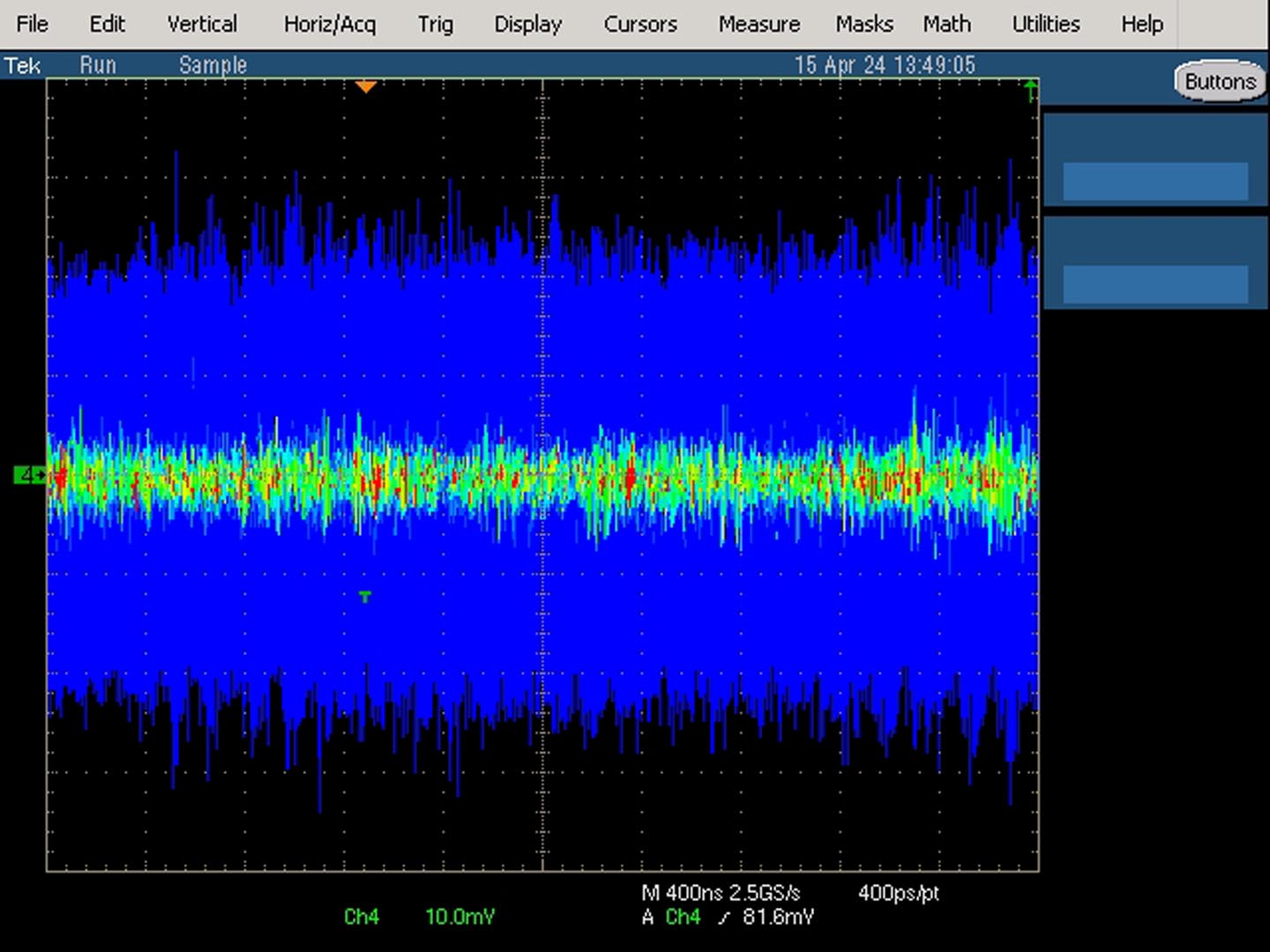Open the Display menu

point(527,25)
